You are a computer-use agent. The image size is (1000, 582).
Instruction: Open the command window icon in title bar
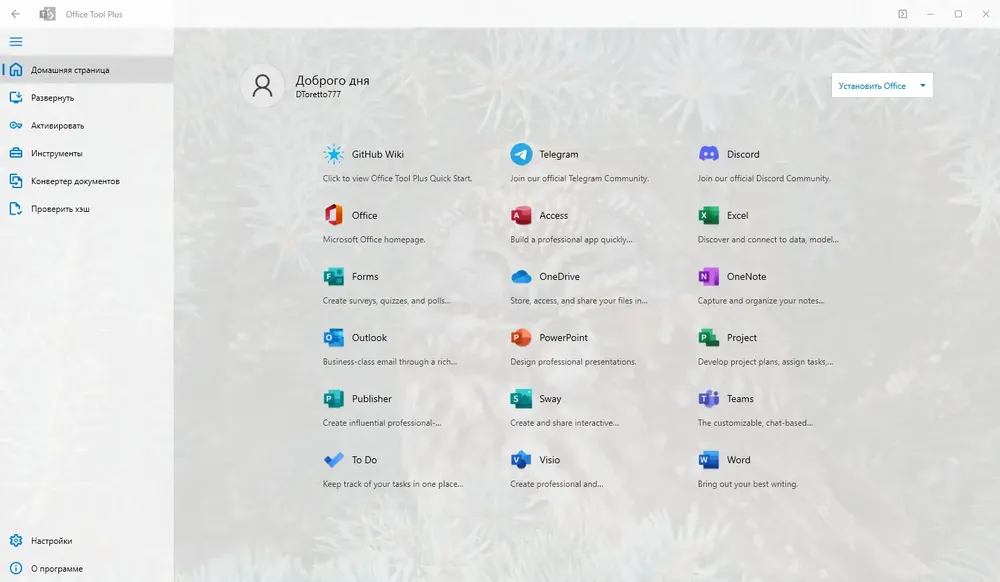click(x=902, y=14)
